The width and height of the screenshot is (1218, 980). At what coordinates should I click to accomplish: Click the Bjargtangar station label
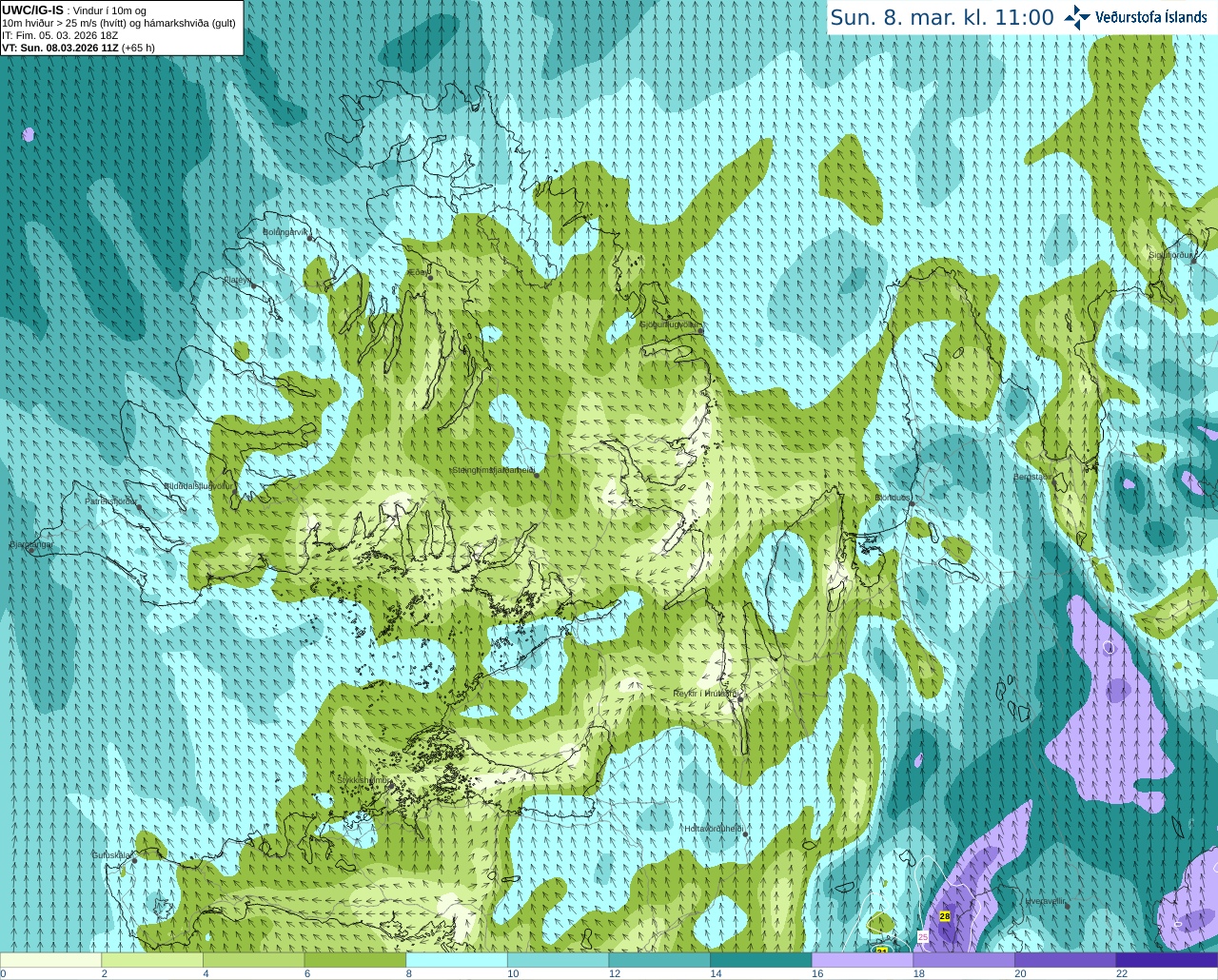pyautogui.click(x=30, y=544)
